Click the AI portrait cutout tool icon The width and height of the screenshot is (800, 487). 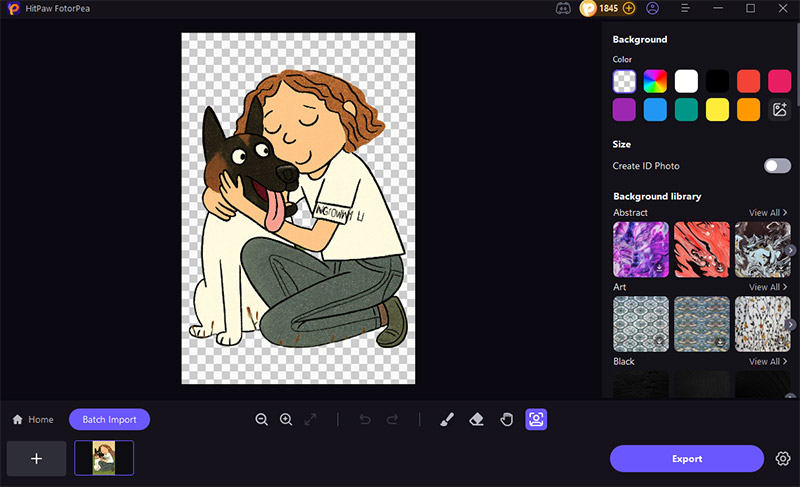click(536, 420)
